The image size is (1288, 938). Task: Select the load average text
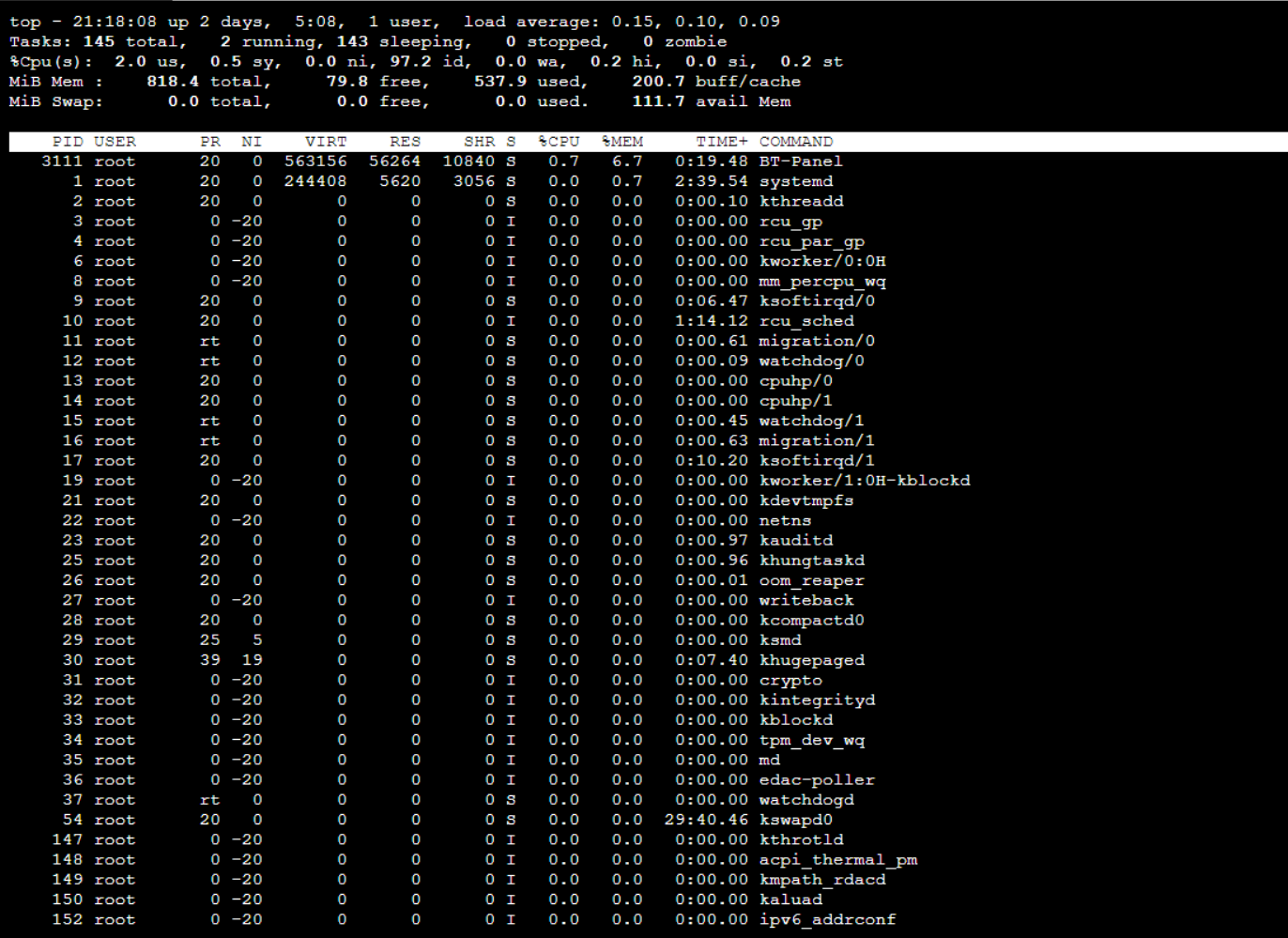click(x=621, y=22)
